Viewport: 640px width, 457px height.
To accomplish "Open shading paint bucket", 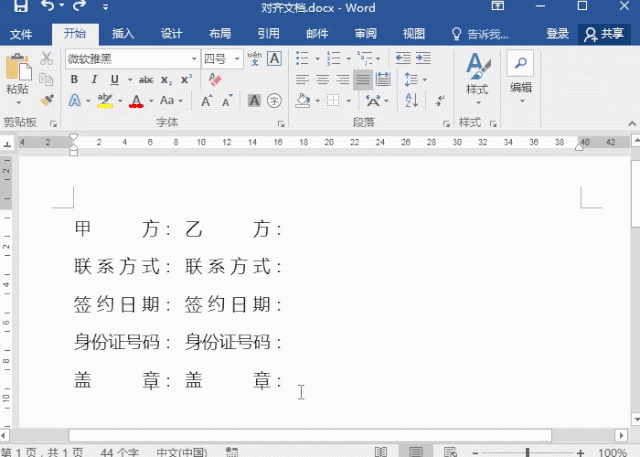I will click(303, 100).
